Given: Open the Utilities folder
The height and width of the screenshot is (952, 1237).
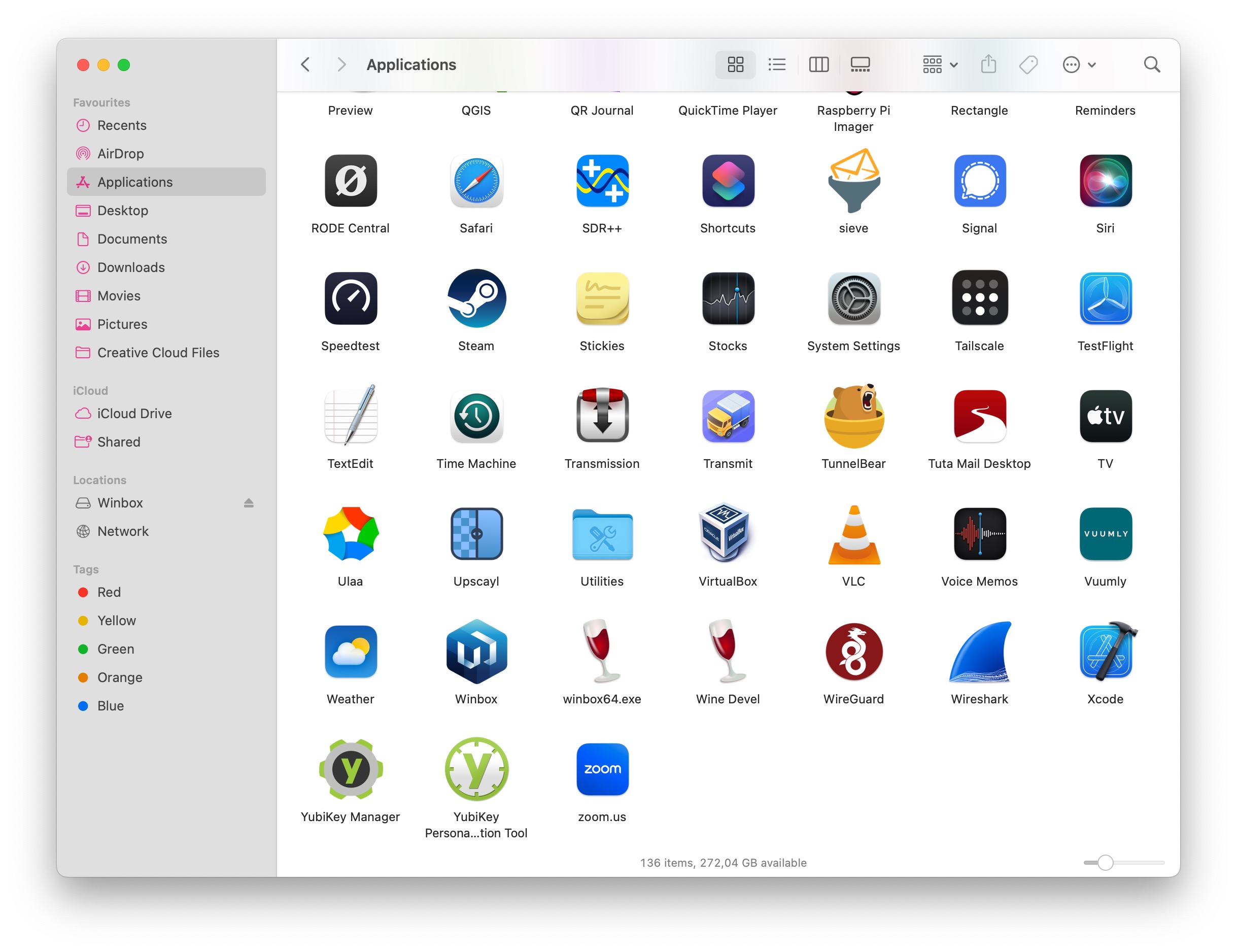Looking at the screenshot, I should (x=602, y=535).
